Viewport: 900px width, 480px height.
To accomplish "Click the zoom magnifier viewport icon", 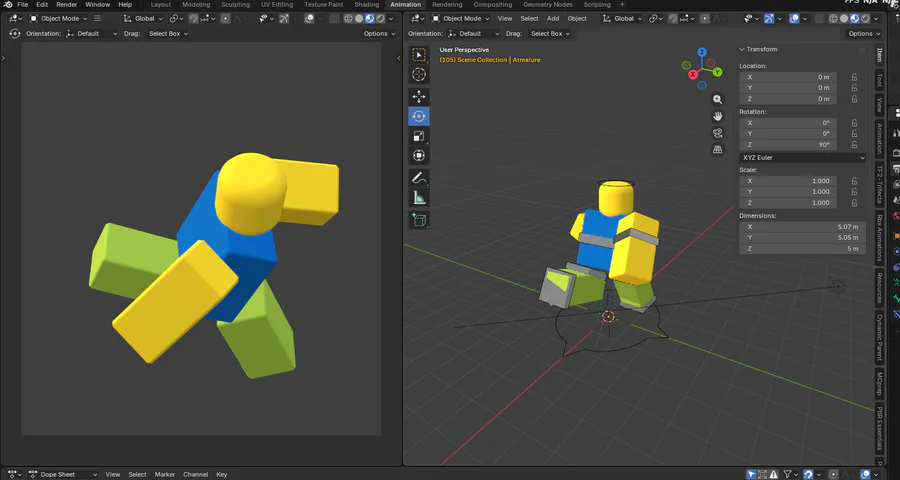I will pyautogui.click(x=717, y=99).
